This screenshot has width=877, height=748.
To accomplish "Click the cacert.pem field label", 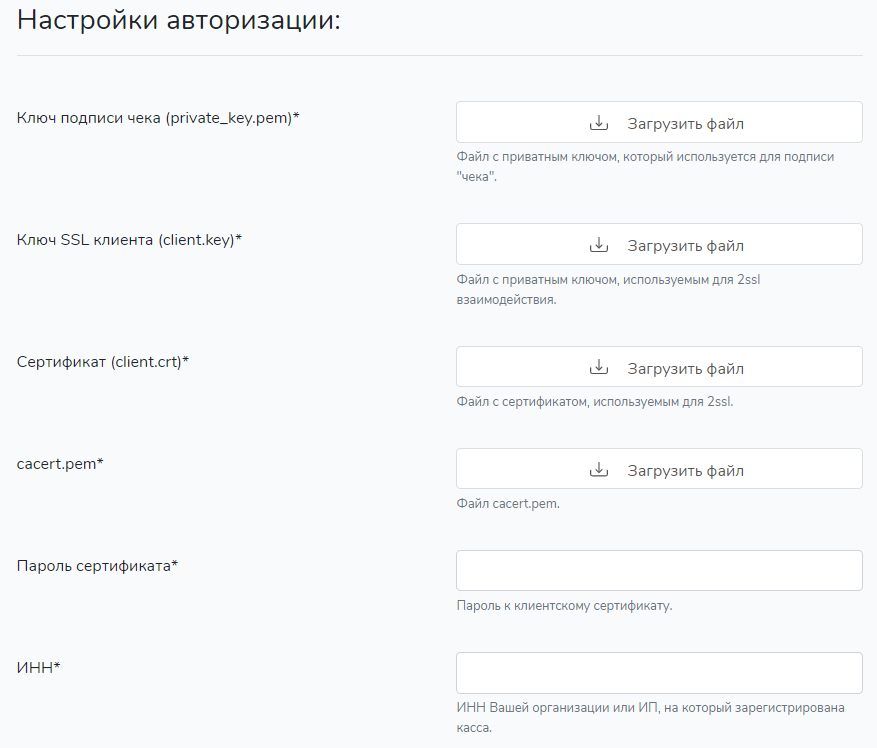I will (60, 464).
